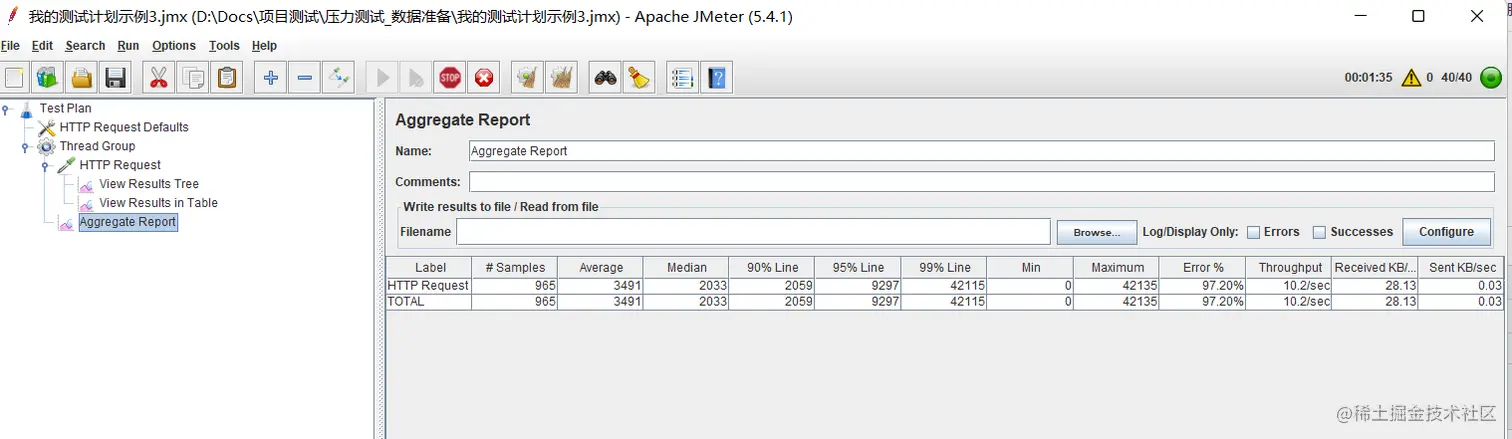Click the 99% Line column header

(944, 267)
